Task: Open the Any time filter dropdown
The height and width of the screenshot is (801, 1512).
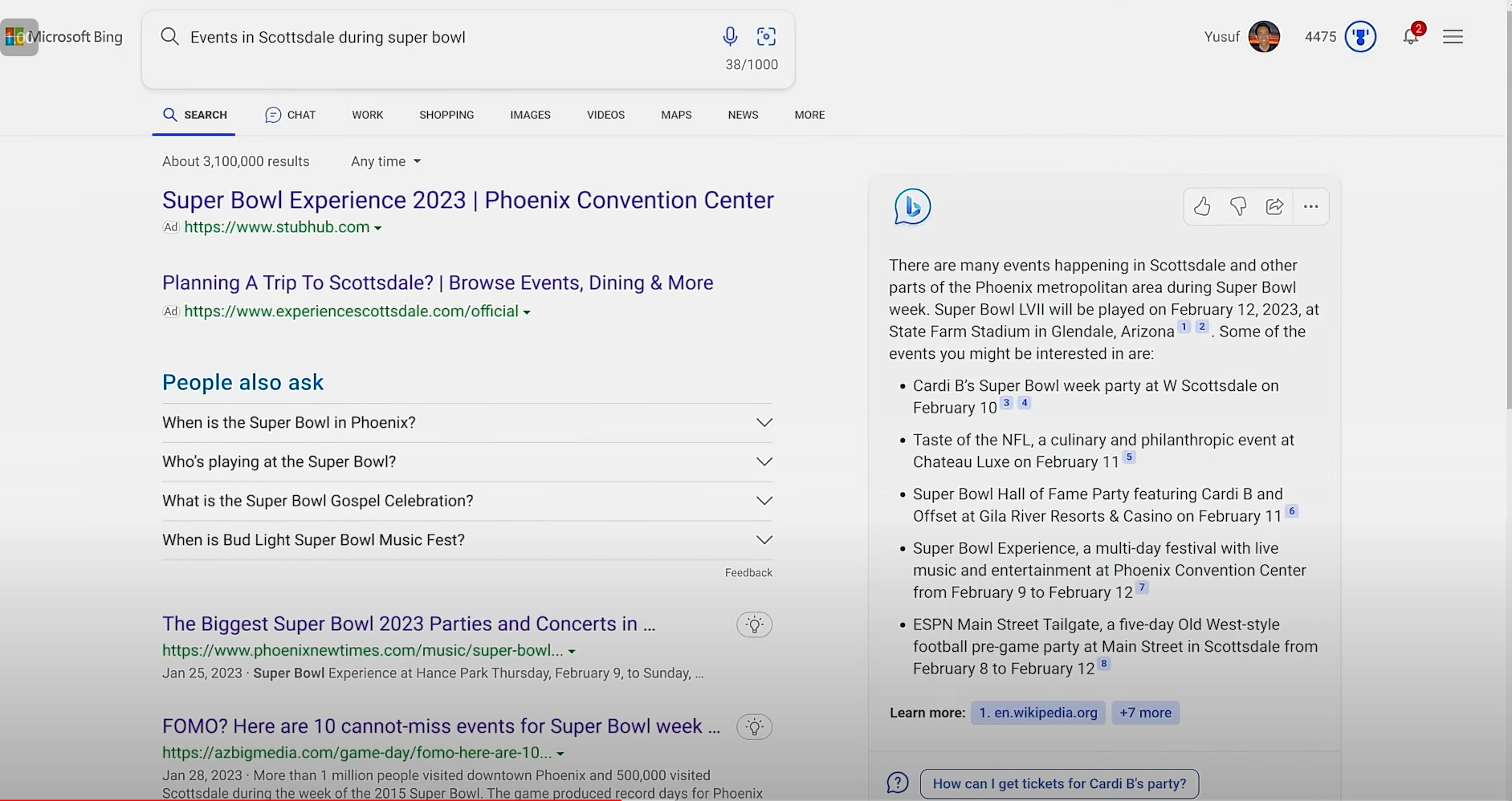Action: pyautogui.click(x=385, y=161)
